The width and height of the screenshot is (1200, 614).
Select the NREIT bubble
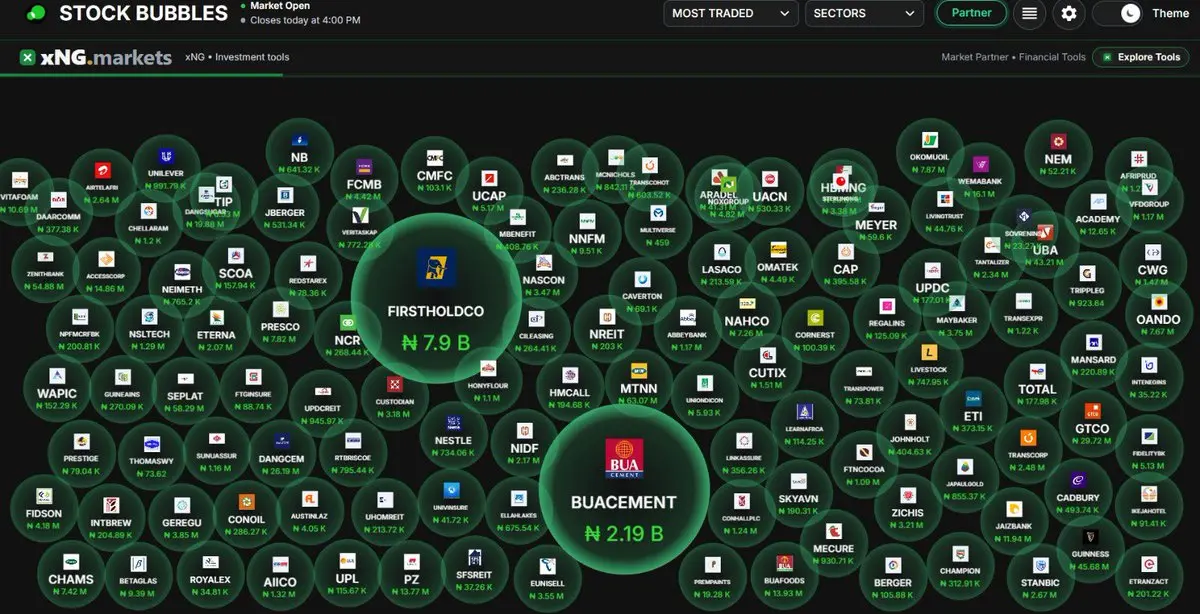point(606,327)
